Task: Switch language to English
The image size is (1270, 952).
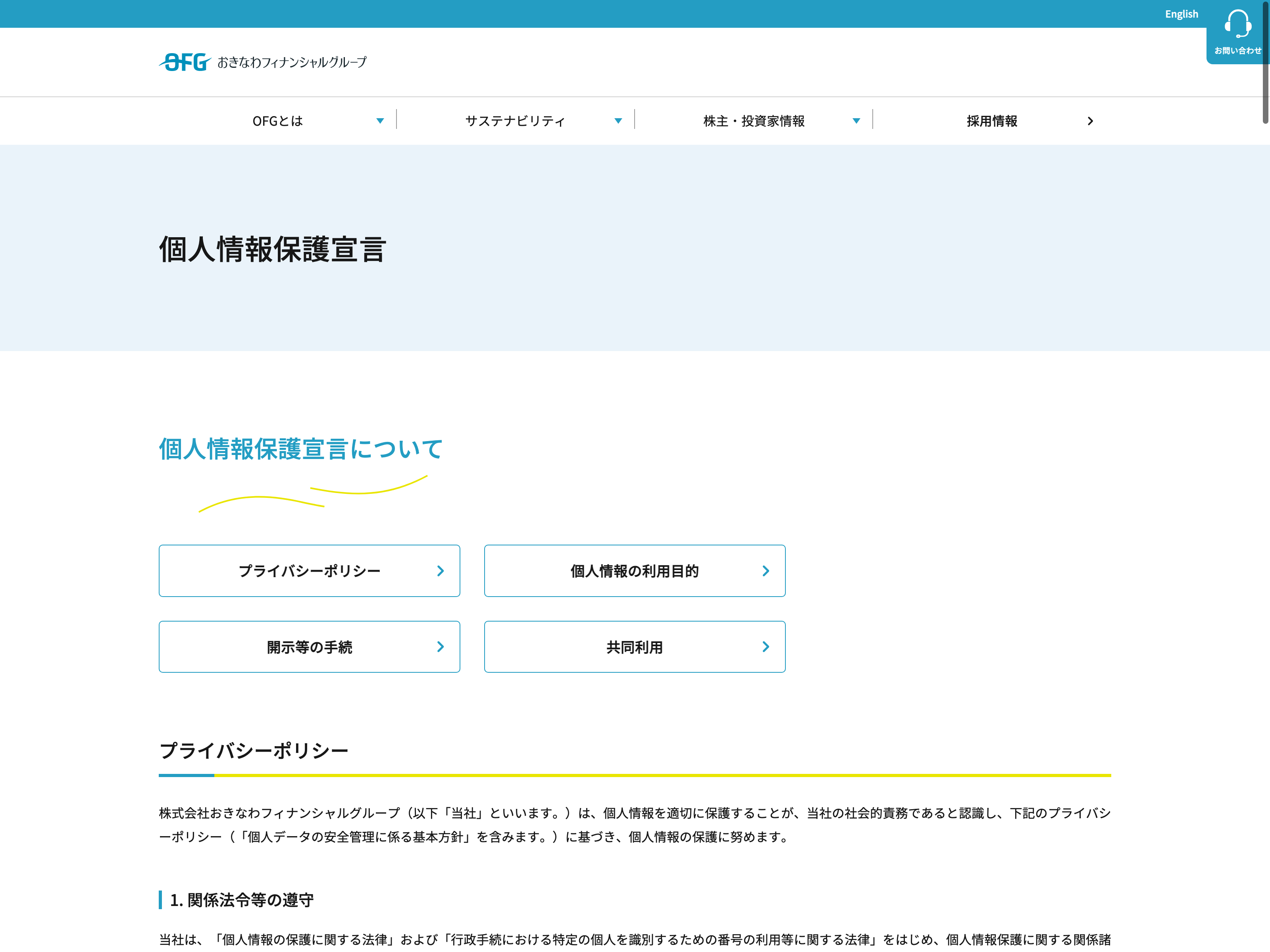Action: coord(1181,14)
